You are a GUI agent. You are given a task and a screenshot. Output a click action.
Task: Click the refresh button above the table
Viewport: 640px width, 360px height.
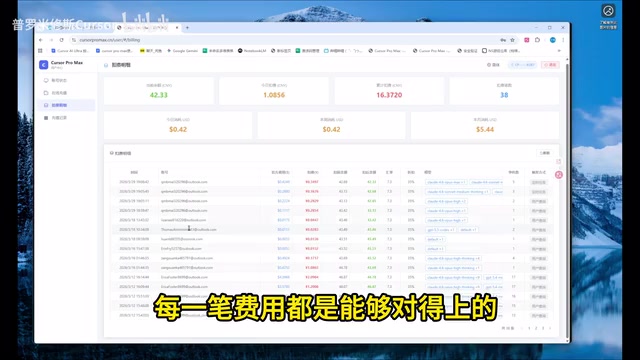545,153
